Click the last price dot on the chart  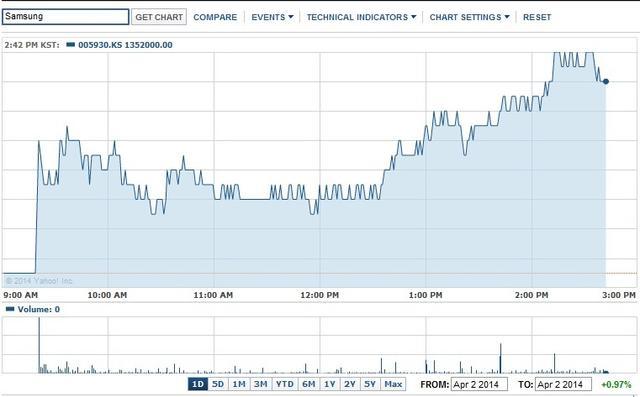click(x=606, y=82)
